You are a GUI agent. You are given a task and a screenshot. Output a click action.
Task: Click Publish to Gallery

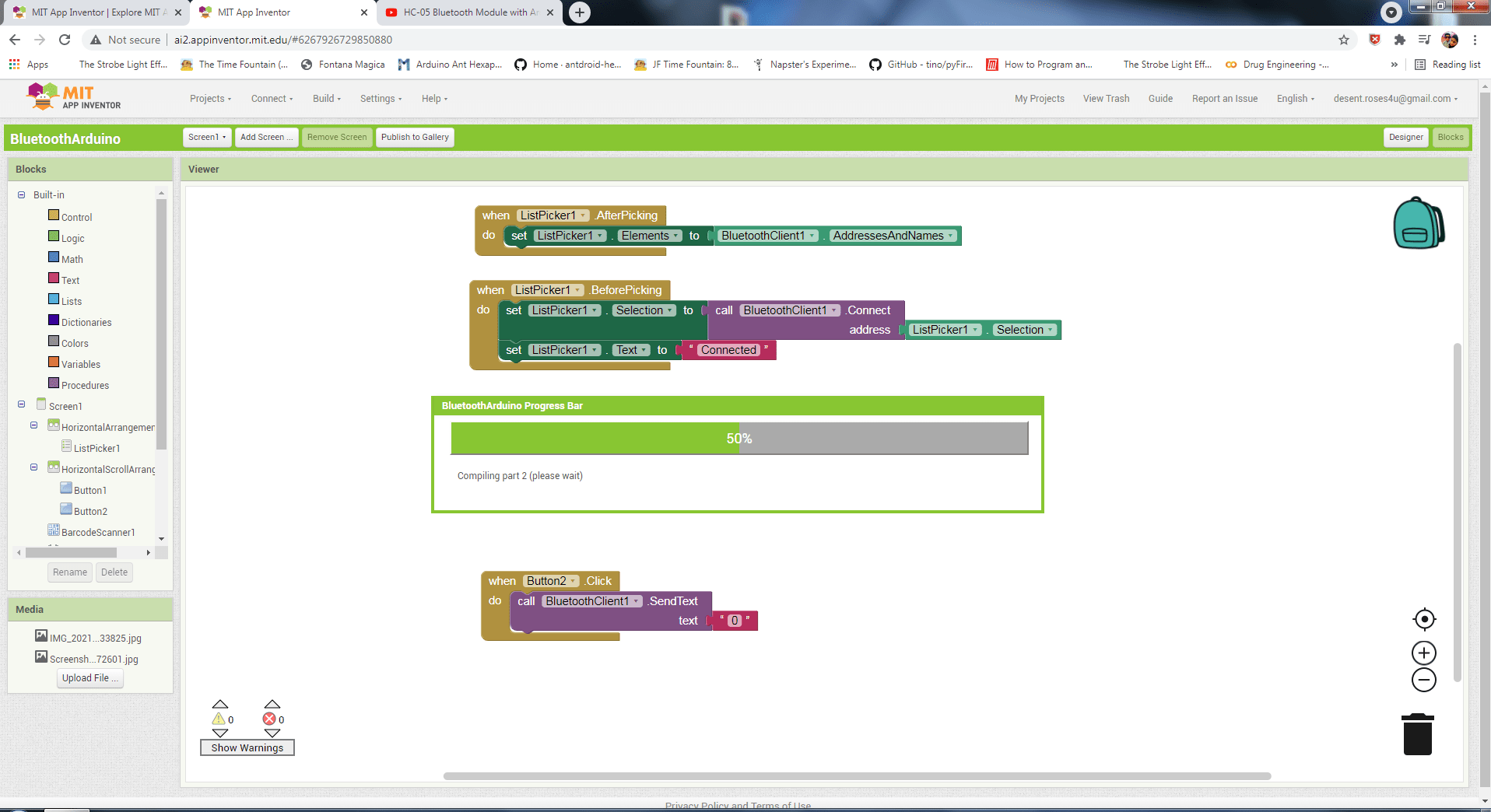pos(415,137)
